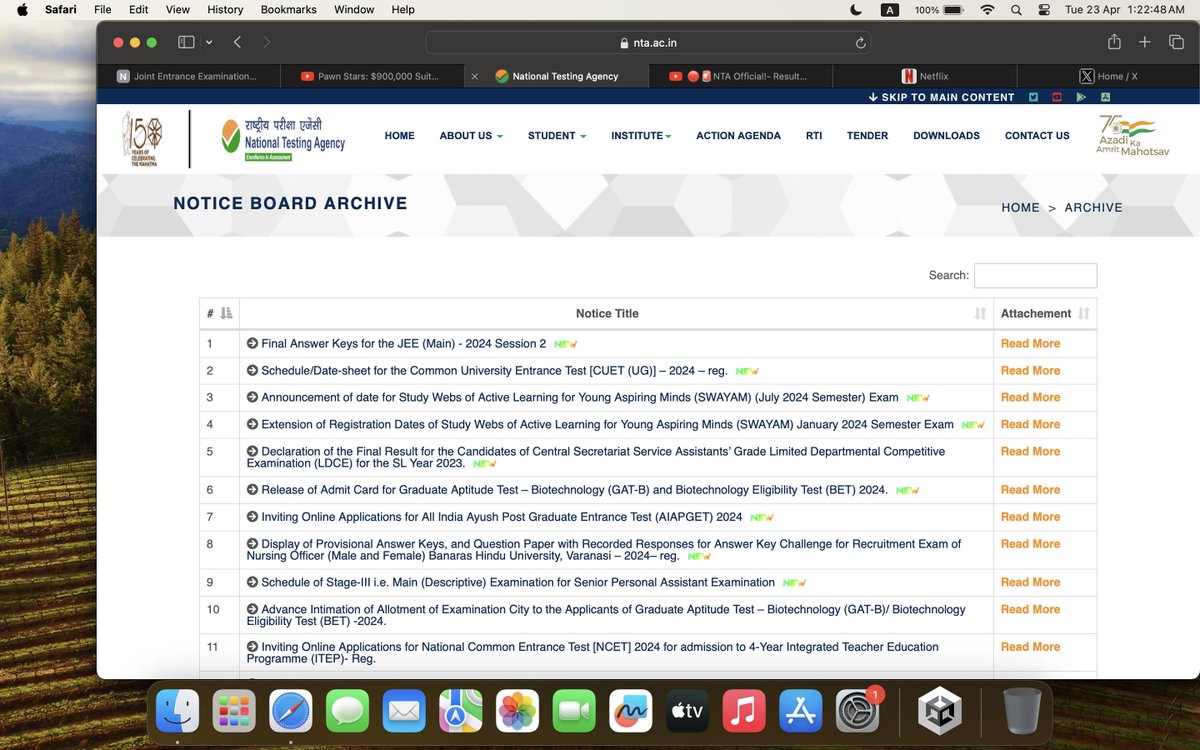
Task: Open Music from the Dock
Action: click(744, 711)
